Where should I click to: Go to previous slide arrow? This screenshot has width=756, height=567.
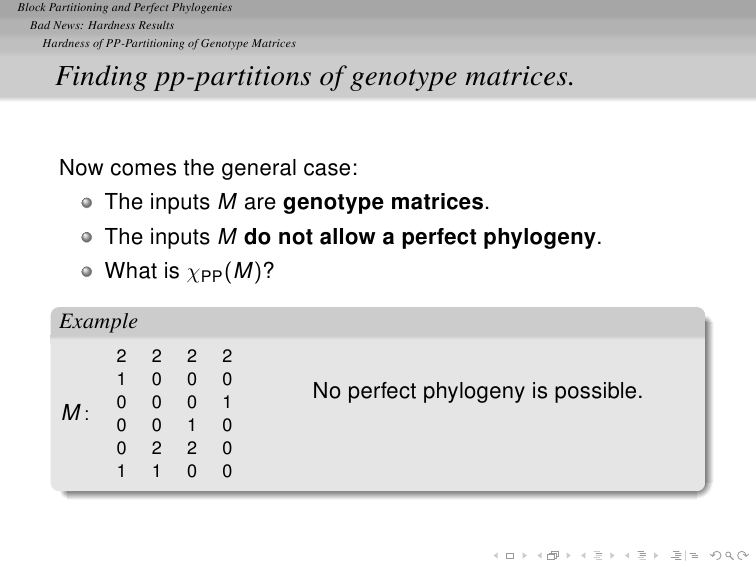point(496,556)
